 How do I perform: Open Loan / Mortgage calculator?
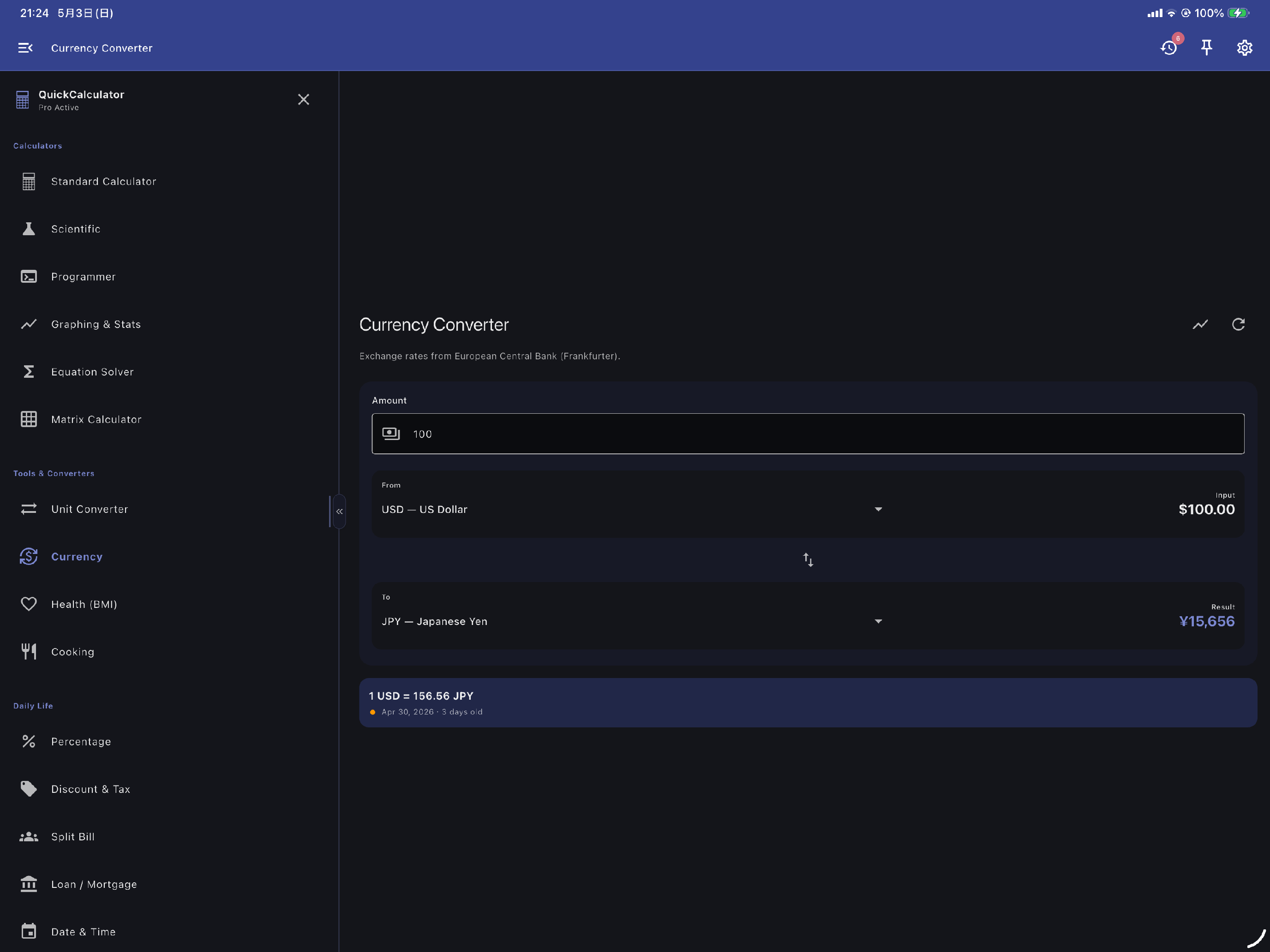[x=167, y=884]
